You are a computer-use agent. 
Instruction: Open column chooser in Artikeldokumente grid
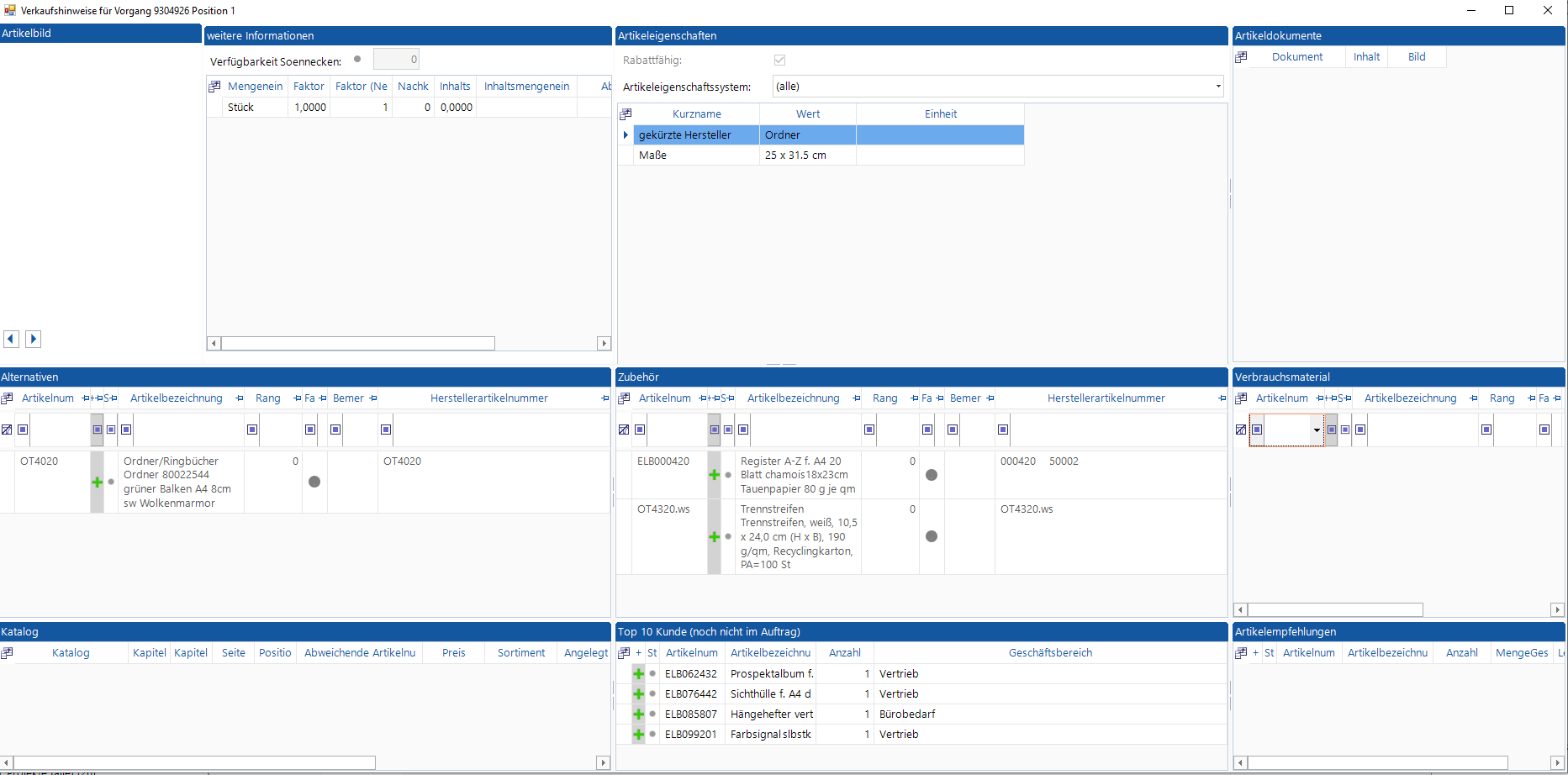tap(1241, 57)
